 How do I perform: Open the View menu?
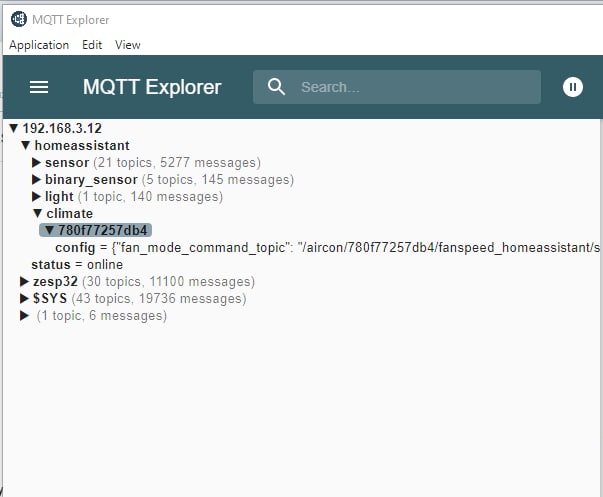click(x=128, y=45)
